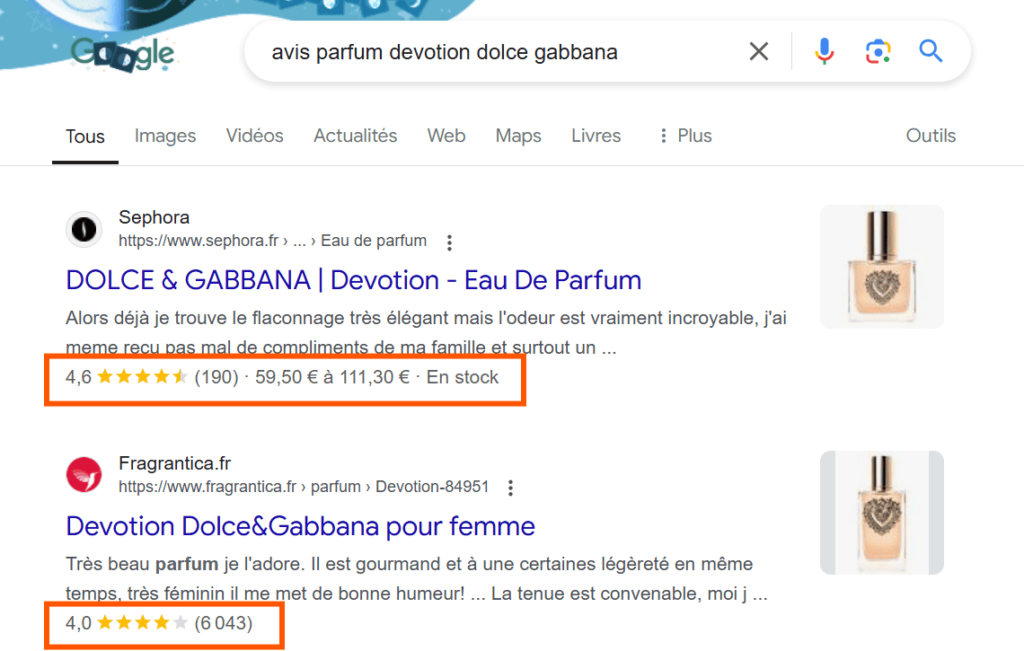Click the sephora.fr URL breadcrumb
This screenshot has height=651, width=1024.
point(272,241)
